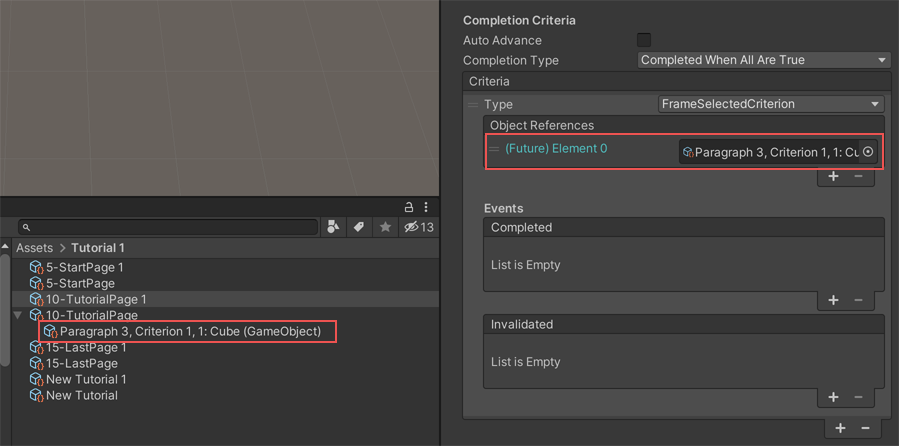Open the criterion Type dropdown

point(770,104)
